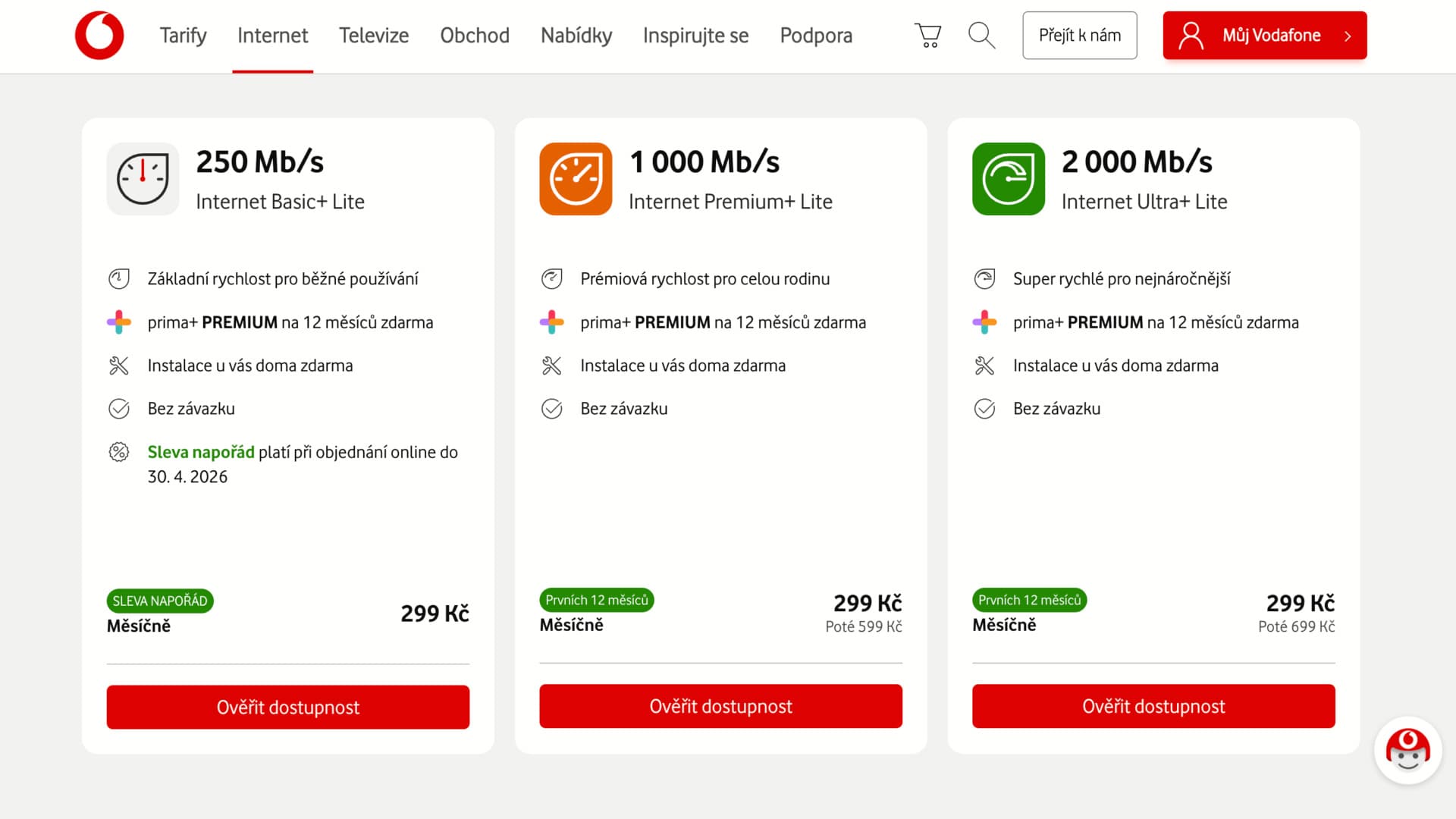This screenshot has width=1456, height=819.
Task: Click the orange speedometer icon for 1 000 Mb/s
Action: click(x=576, y=179)
